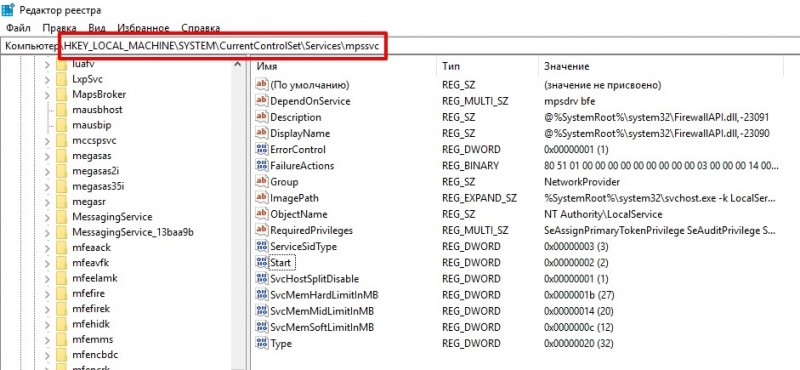Select the megasas35i tree item
Screen dimensions: 800x370
(x=98, y=186)
